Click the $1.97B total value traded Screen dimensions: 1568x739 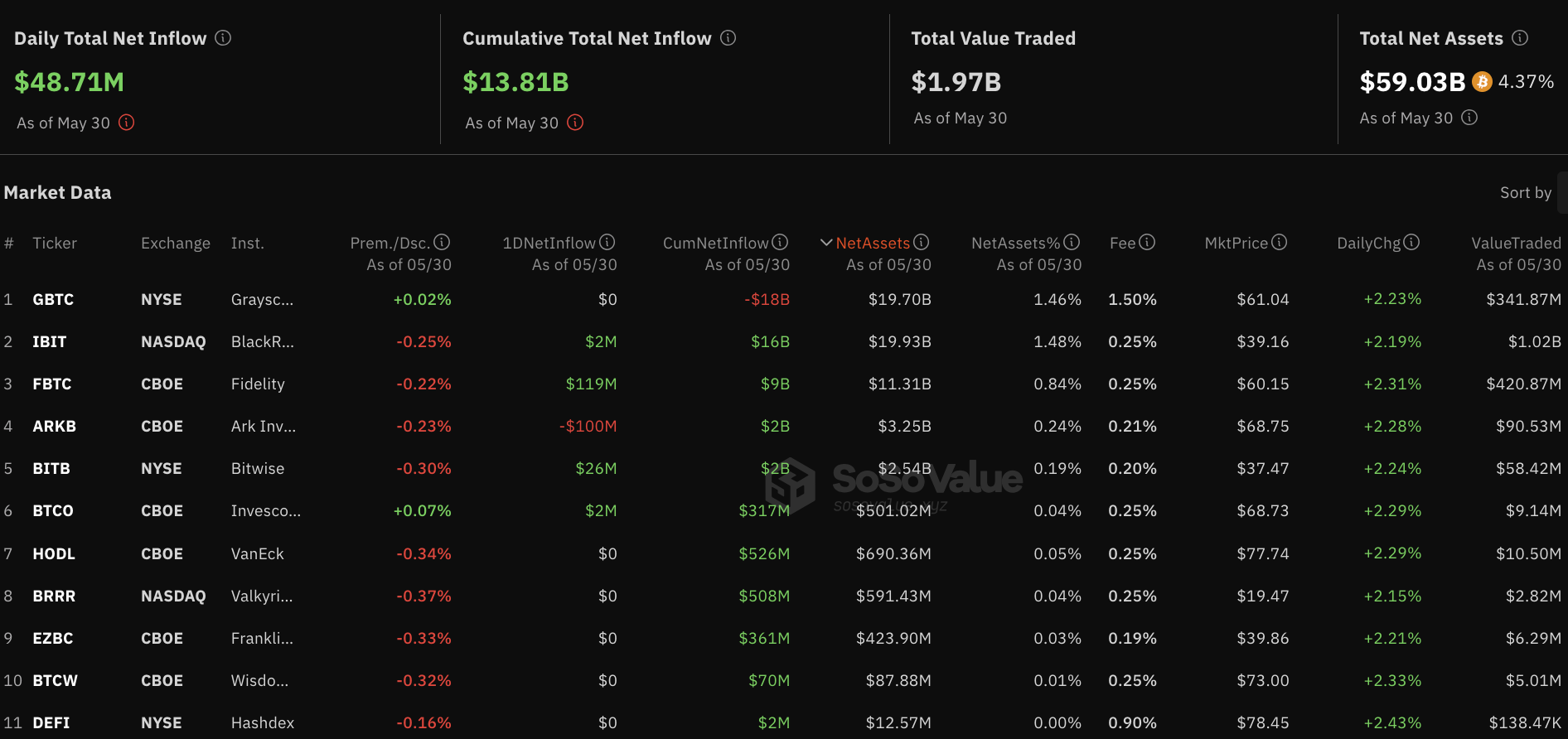[x=956, y=82]
